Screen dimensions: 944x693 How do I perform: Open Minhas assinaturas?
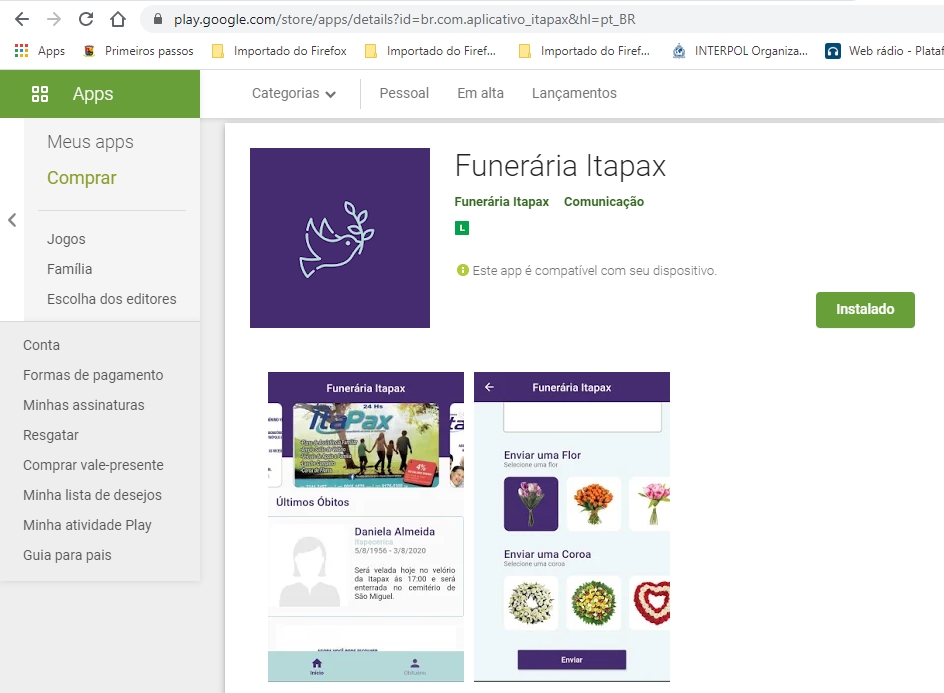(84, 405)
